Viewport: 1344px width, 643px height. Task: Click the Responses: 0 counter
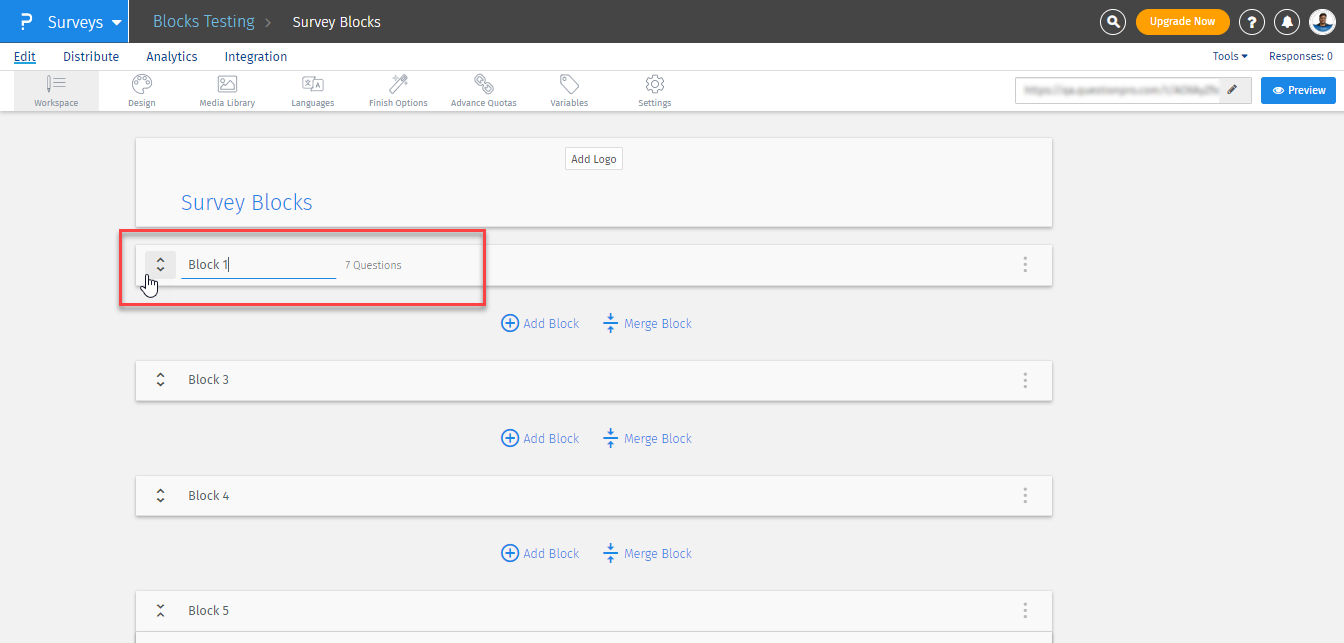click(1300, 57)
